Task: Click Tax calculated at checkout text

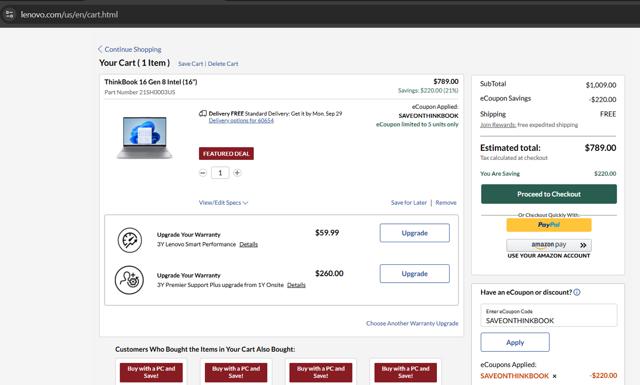Action: [x=514, y=158]
